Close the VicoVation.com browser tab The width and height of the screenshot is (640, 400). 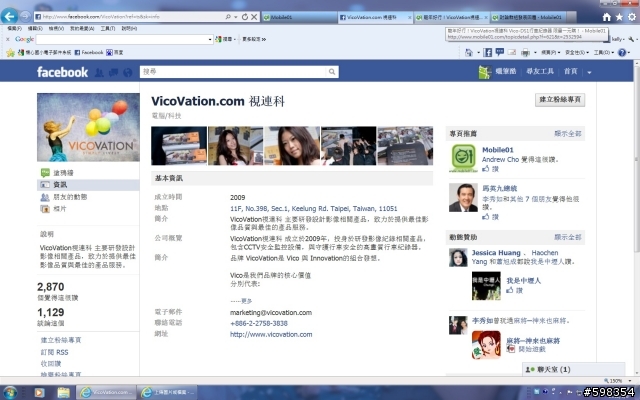(409, 18)
